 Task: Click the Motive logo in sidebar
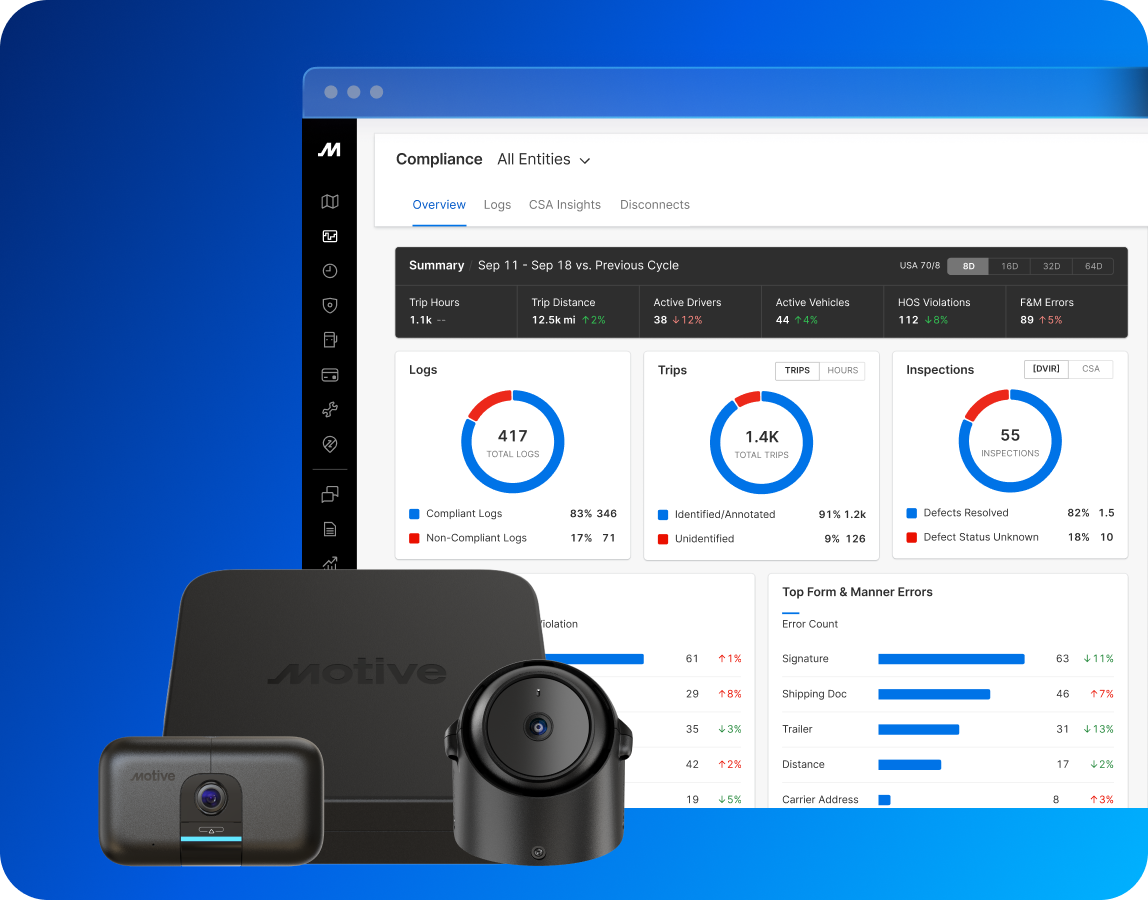[x=330, y=150]
